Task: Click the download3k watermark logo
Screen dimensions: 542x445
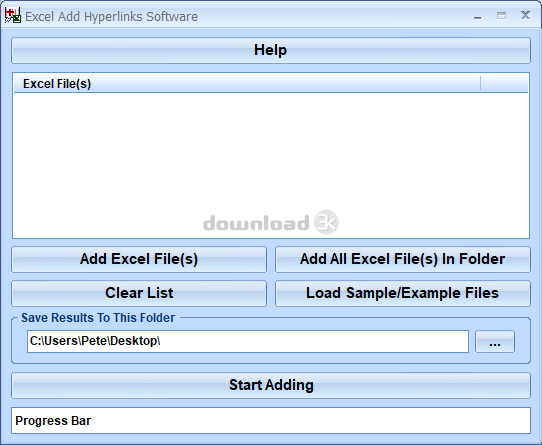Action: pos(271,222)
